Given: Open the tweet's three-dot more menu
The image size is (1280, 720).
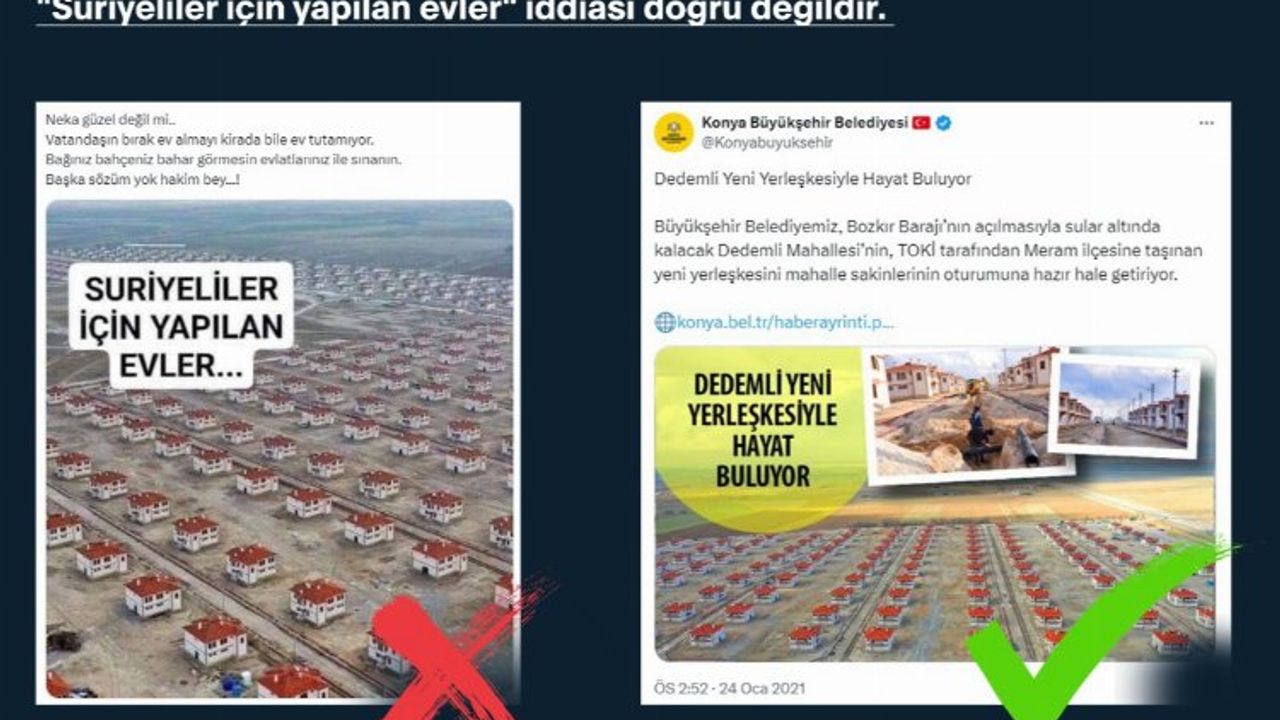Looking at the screenshot, I should point(1207,123).
